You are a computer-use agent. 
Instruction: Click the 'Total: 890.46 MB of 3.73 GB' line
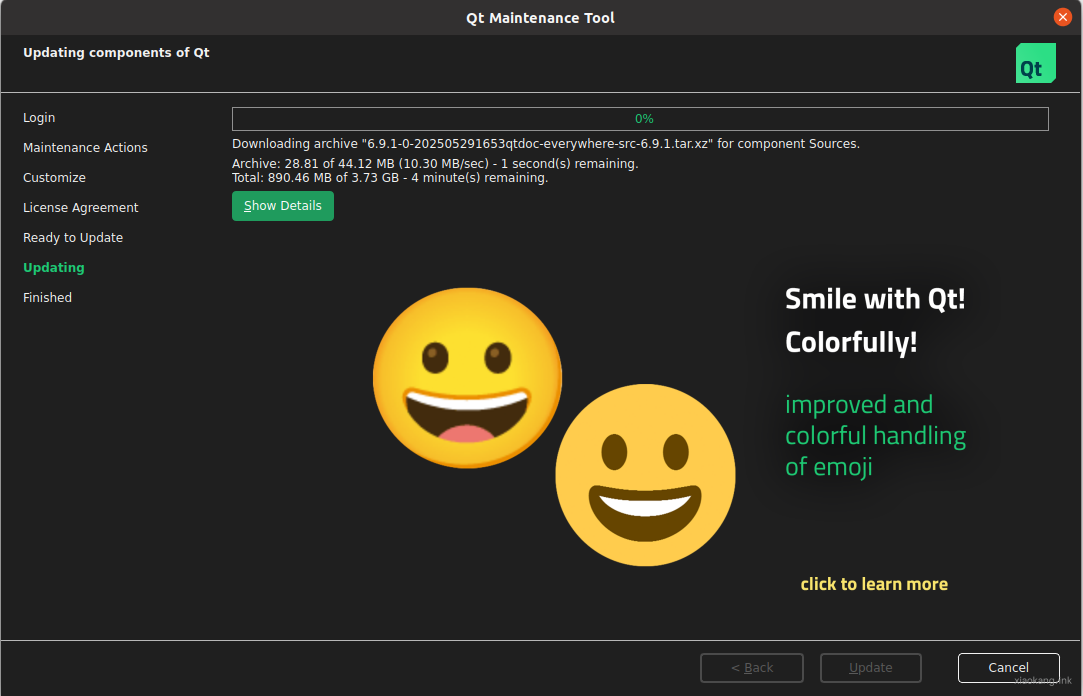tap(390, 177)
